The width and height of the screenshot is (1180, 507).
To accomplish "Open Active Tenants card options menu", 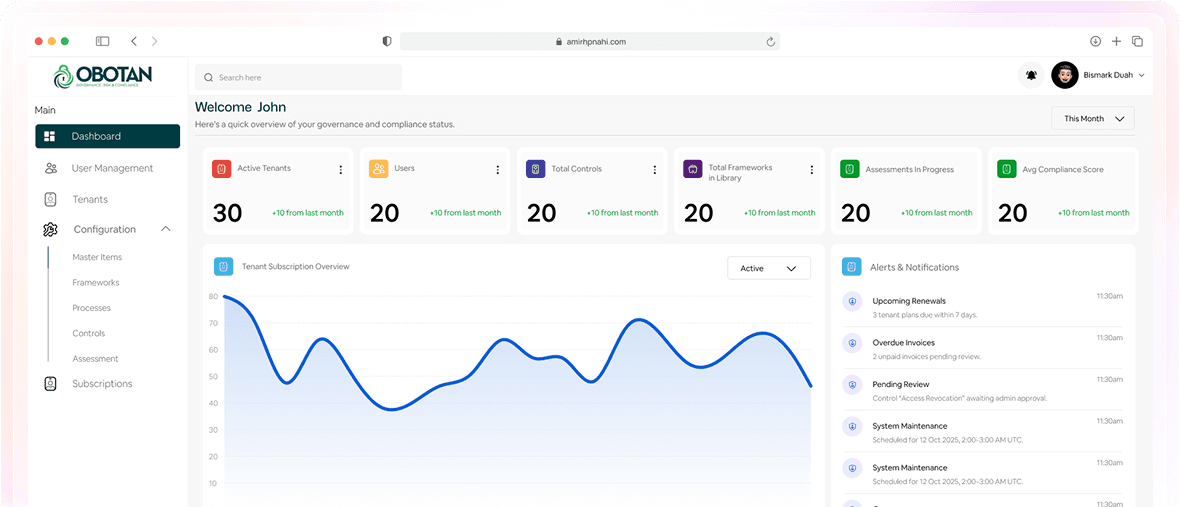I will (341, 170).
